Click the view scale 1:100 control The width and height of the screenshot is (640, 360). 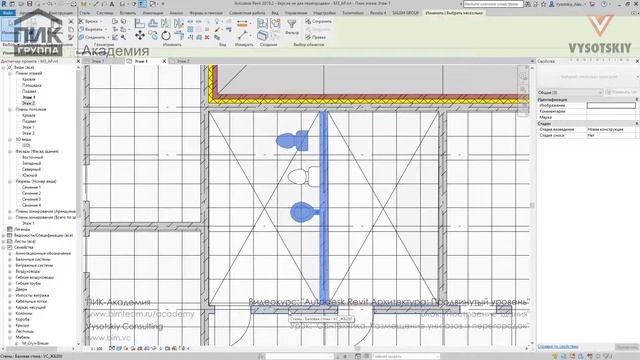(96, 349)
